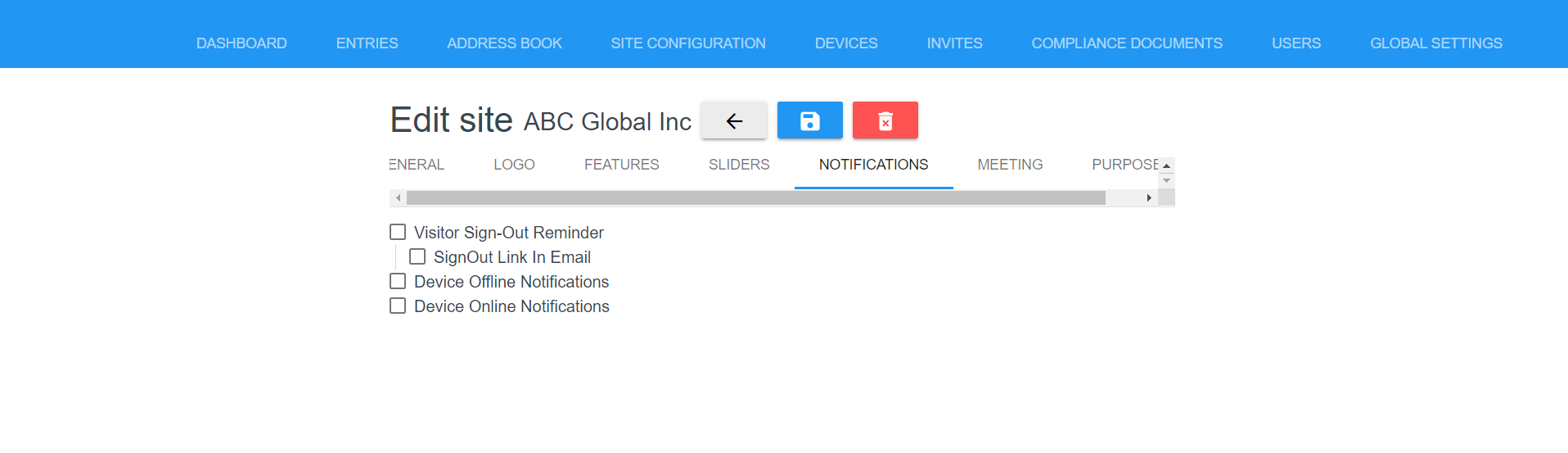
Task: Go to the Logo tab
Action: [x=514, y=165]
